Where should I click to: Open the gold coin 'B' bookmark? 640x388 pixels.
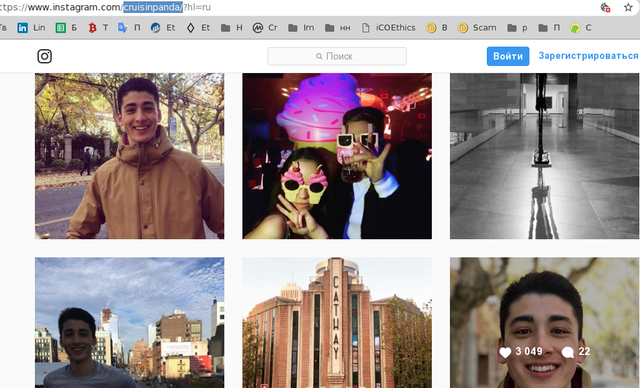tap(437, 28)
